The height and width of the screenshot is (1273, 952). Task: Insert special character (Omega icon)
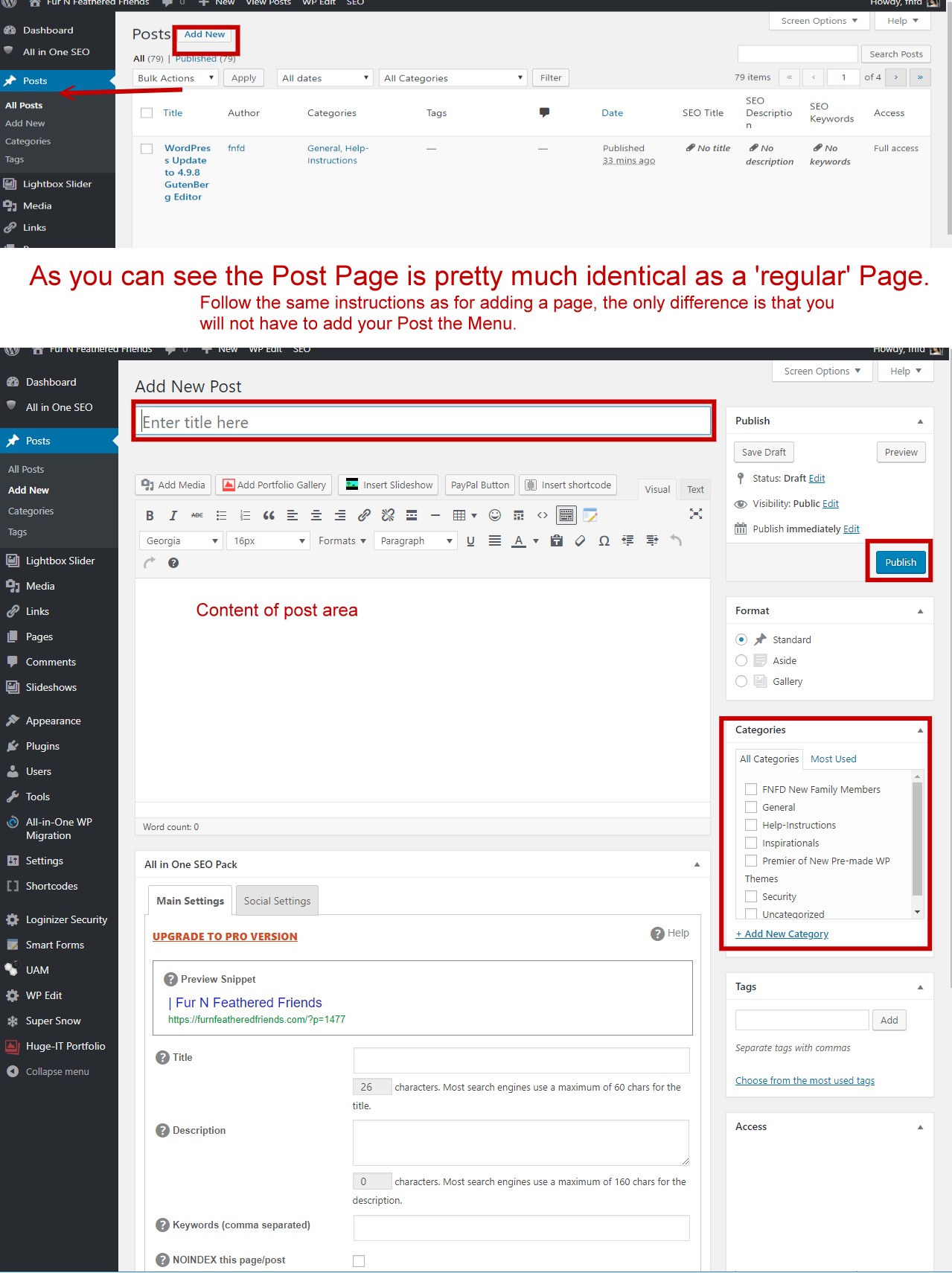[604, 540]
